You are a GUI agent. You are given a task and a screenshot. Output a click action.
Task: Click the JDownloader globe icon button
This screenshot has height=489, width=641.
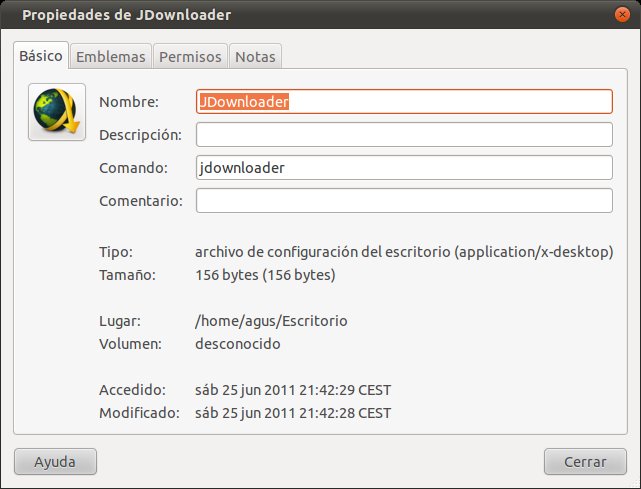point(57,112)
